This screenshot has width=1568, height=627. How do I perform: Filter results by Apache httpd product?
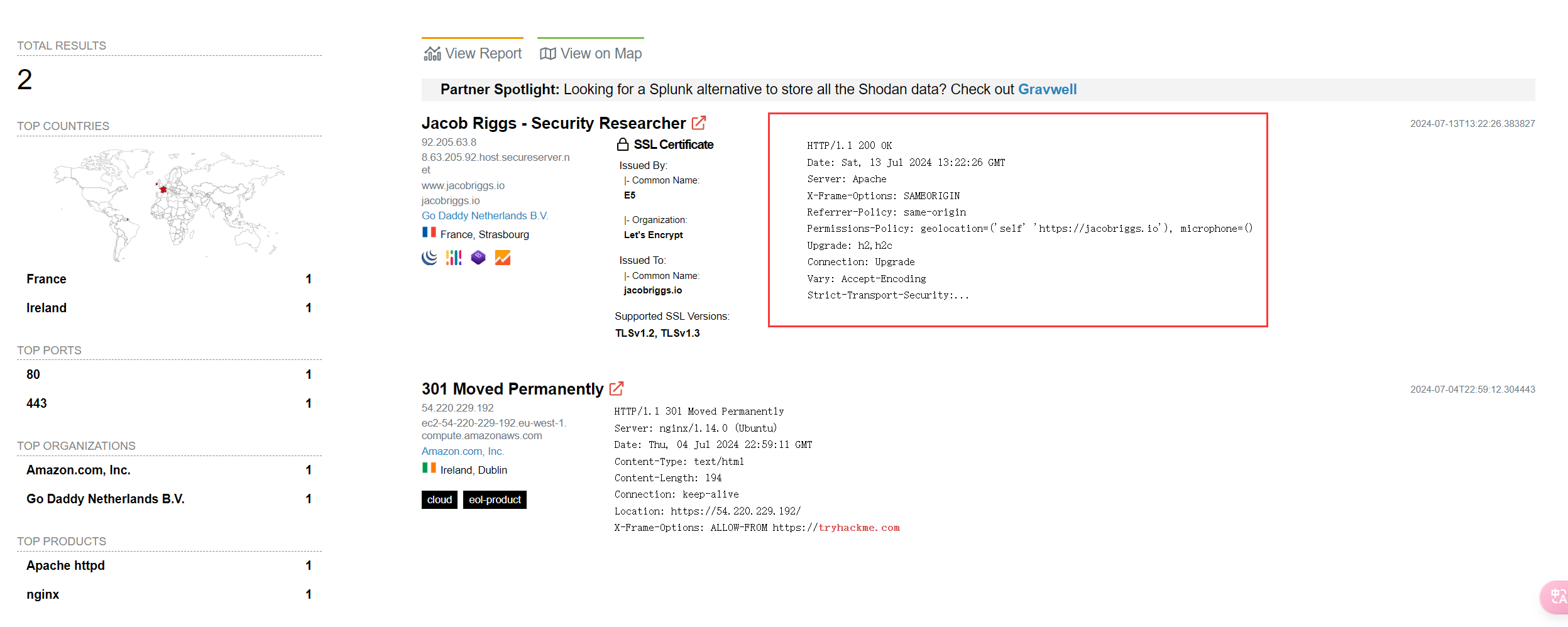point(169,565)
